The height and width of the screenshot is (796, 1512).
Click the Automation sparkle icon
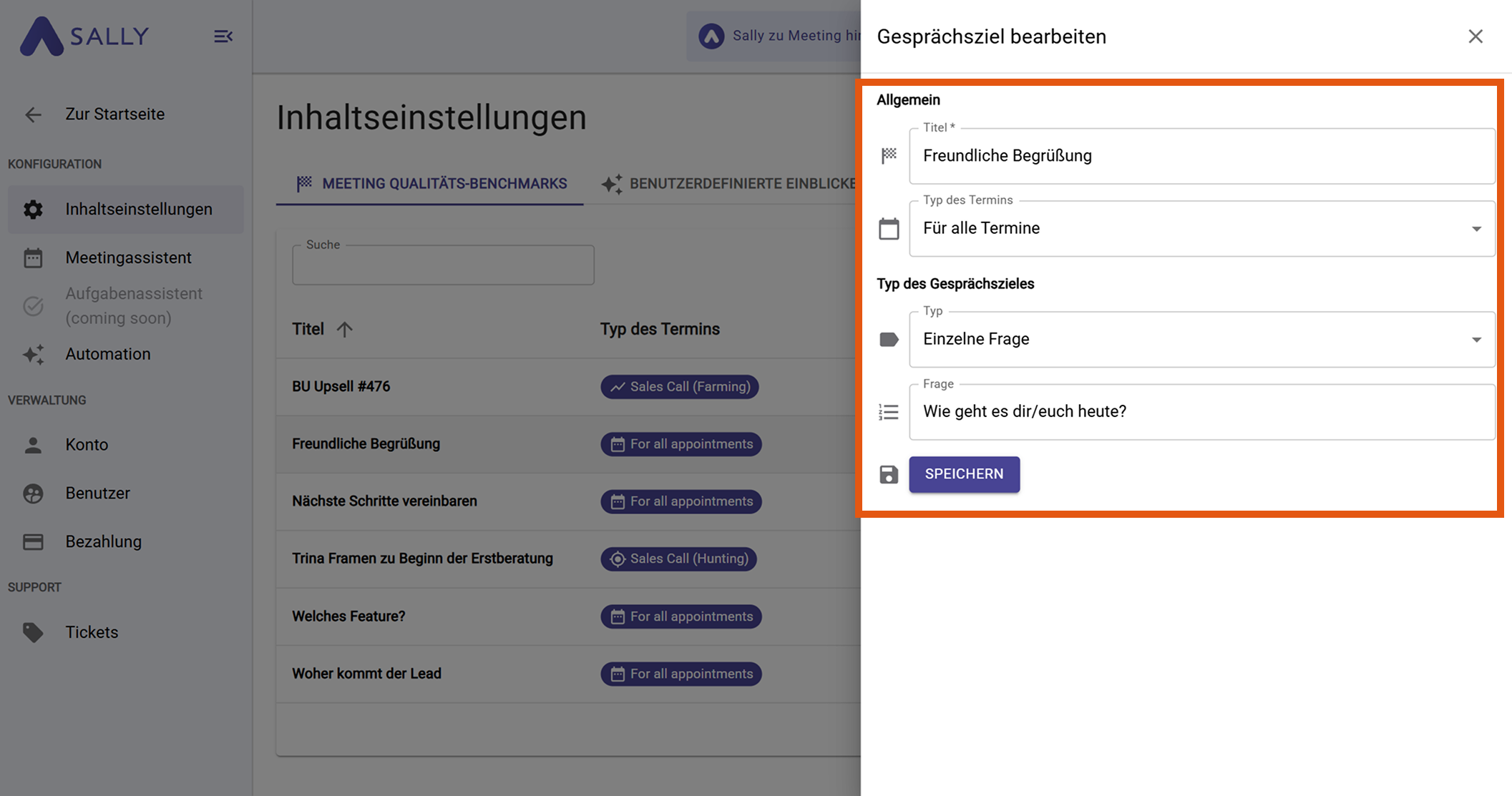point(33,355)
